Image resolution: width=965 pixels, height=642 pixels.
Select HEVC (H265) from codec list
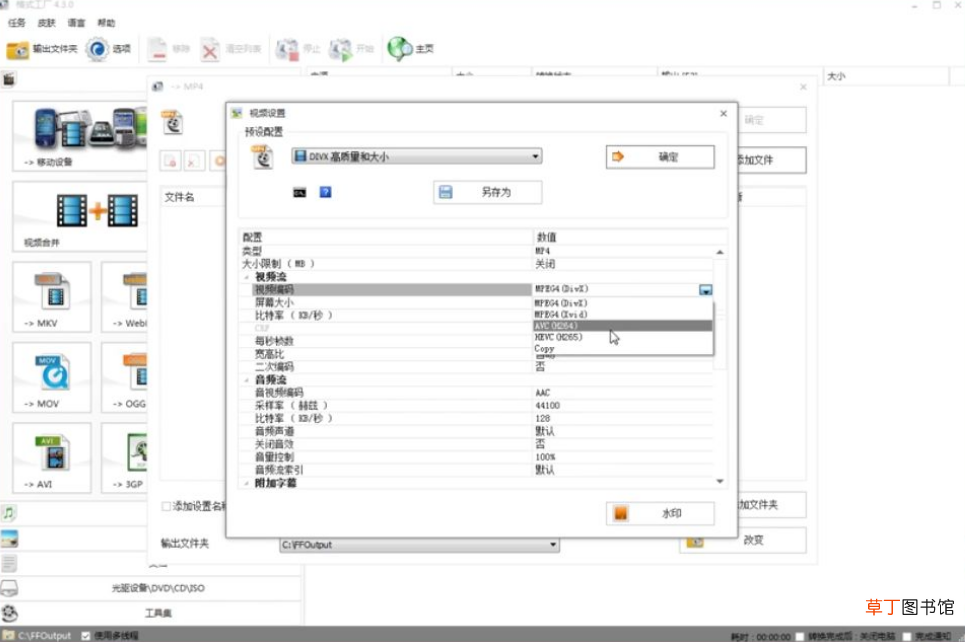pos(622,337)
